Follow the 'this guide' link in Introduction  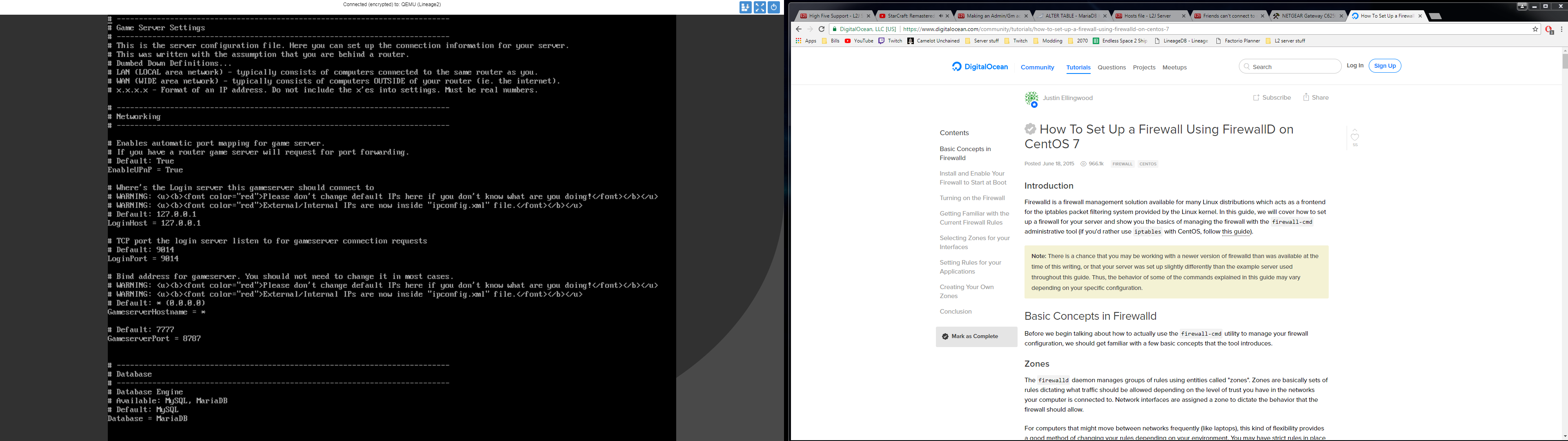point(1236,232)
